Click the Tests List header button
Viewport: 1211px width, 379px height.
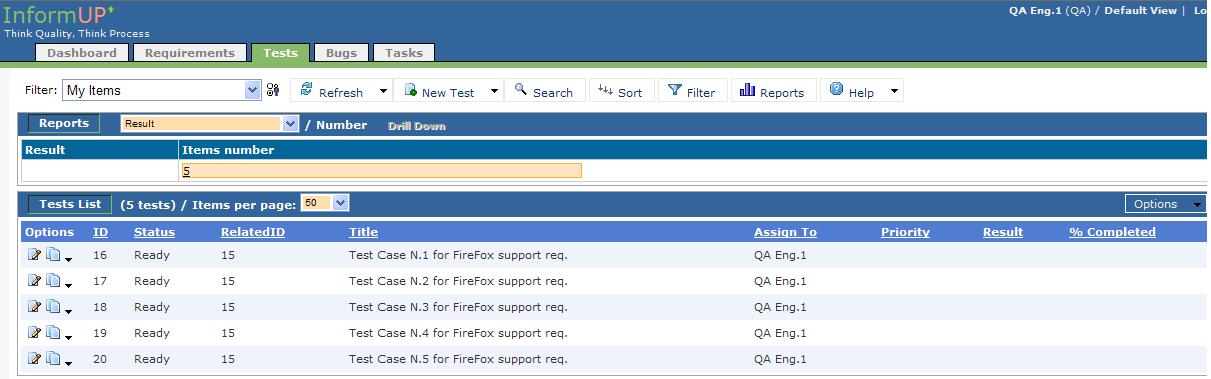[x=70, y=204]
